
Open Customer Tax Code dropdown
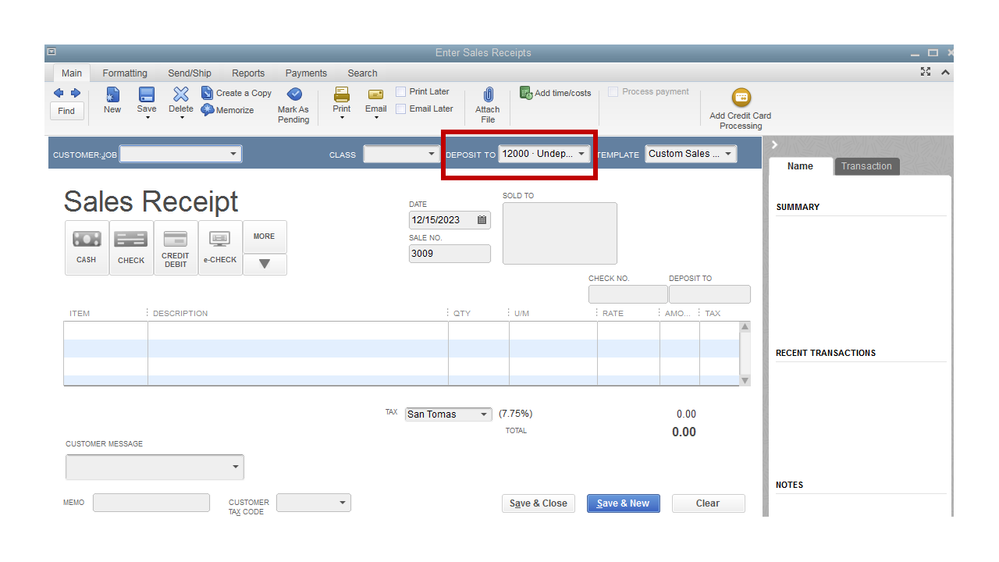pos(342,503)
